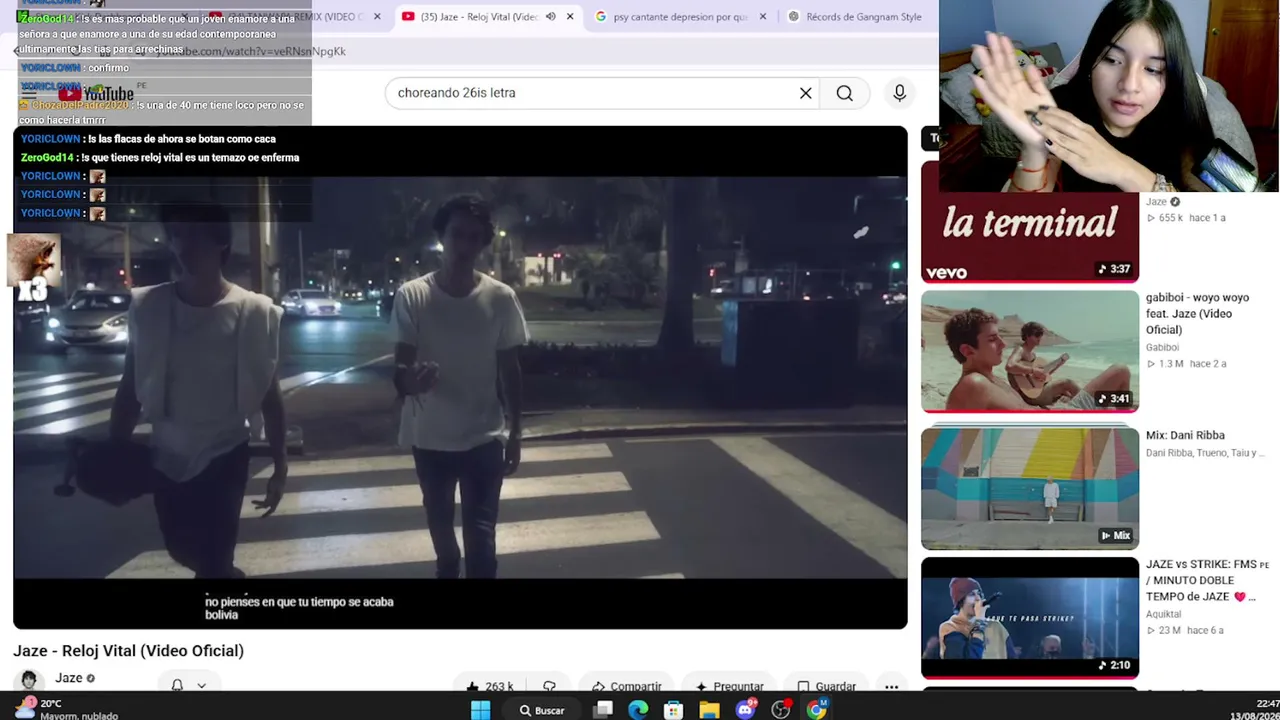The image size is (1280, 720).
Task: Toggle Jaze channel notification bell
Action: (x=177, y=685)
